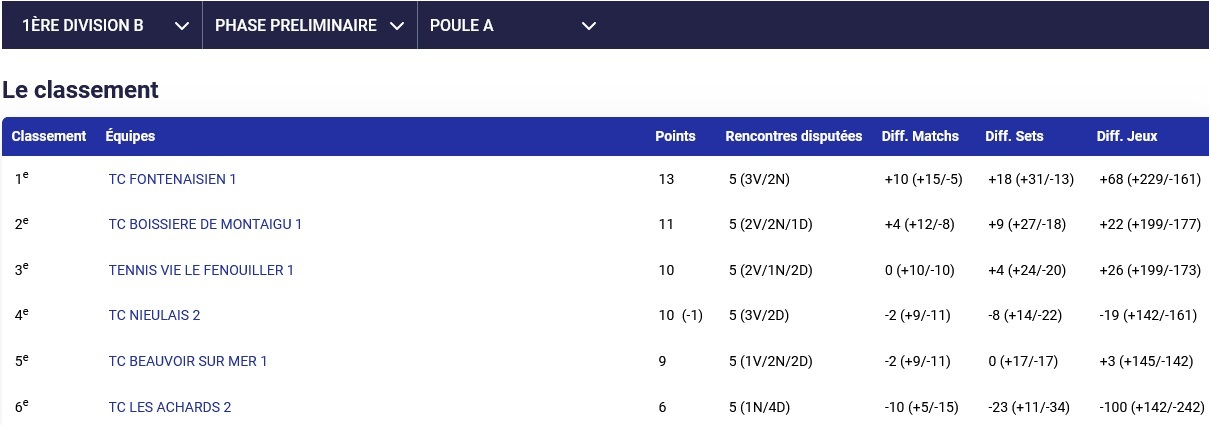The width and height of the screenshot is (1209, 425).
Task: Open TC Fontenaisien 1 team page
Action: [172, 179]
